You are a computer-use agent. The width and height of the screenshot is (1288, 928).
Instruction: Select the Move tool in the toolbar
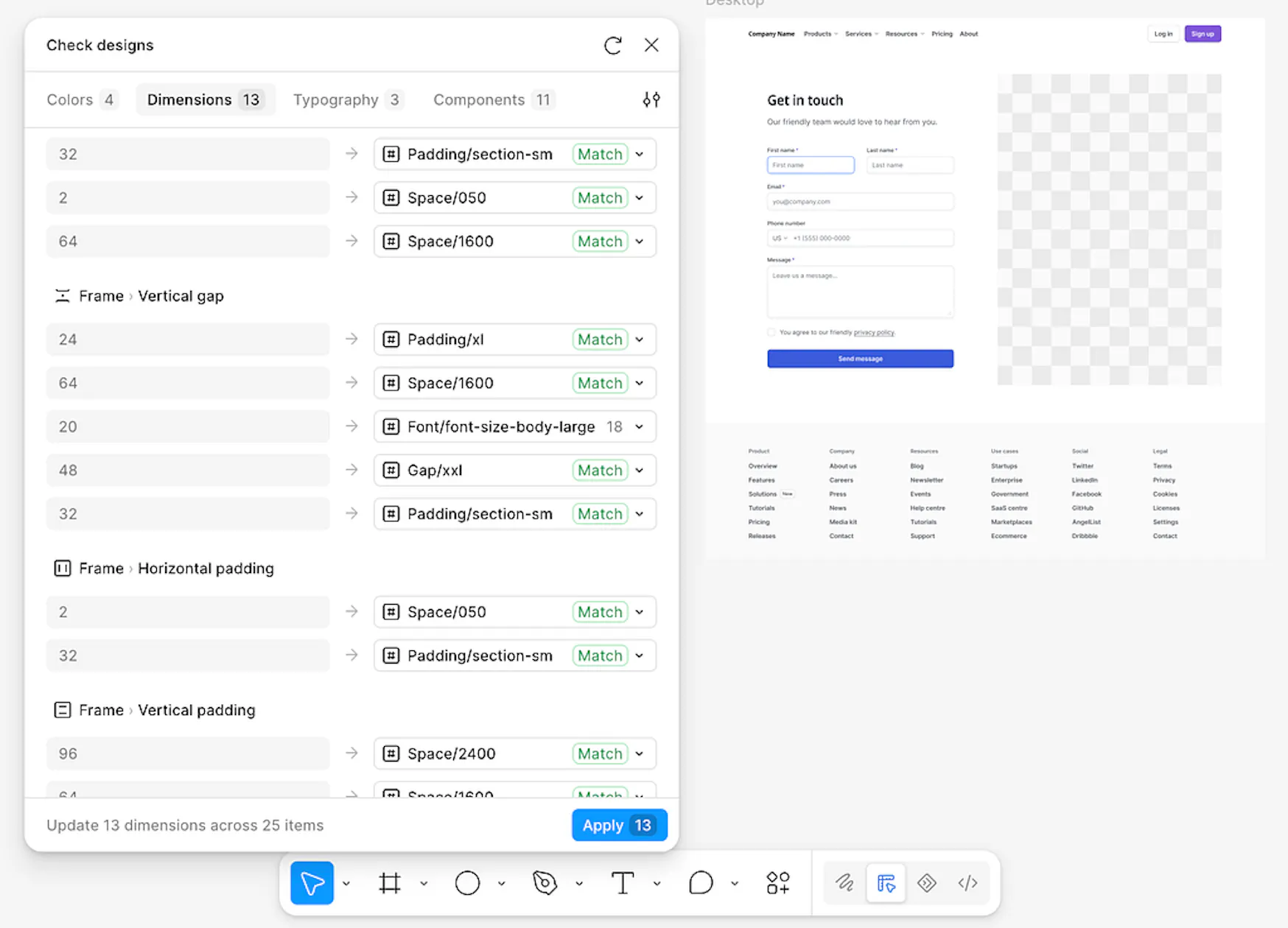(312, 883)
